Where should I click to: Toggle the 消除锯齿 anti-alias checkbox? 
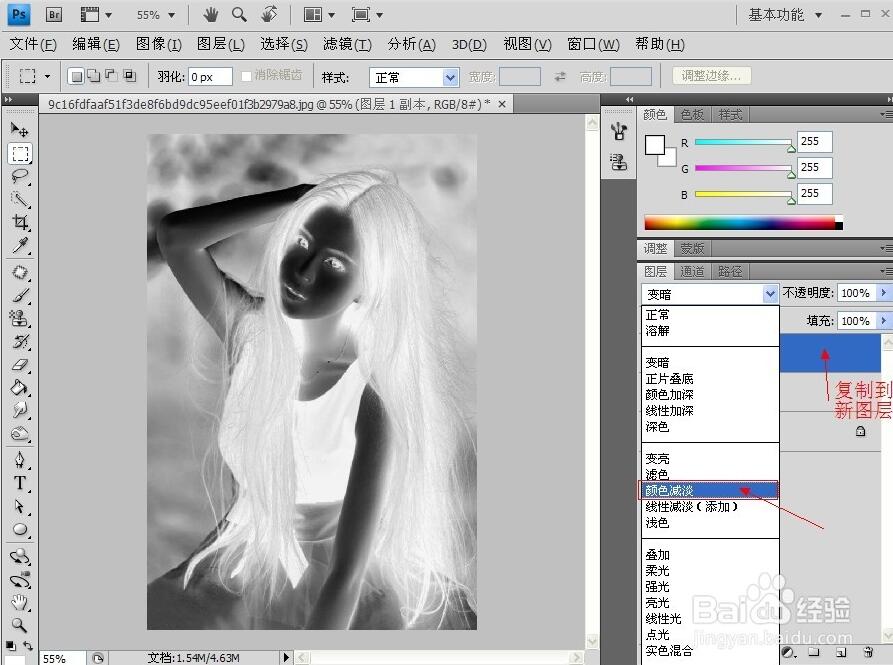tap(247, 76)
